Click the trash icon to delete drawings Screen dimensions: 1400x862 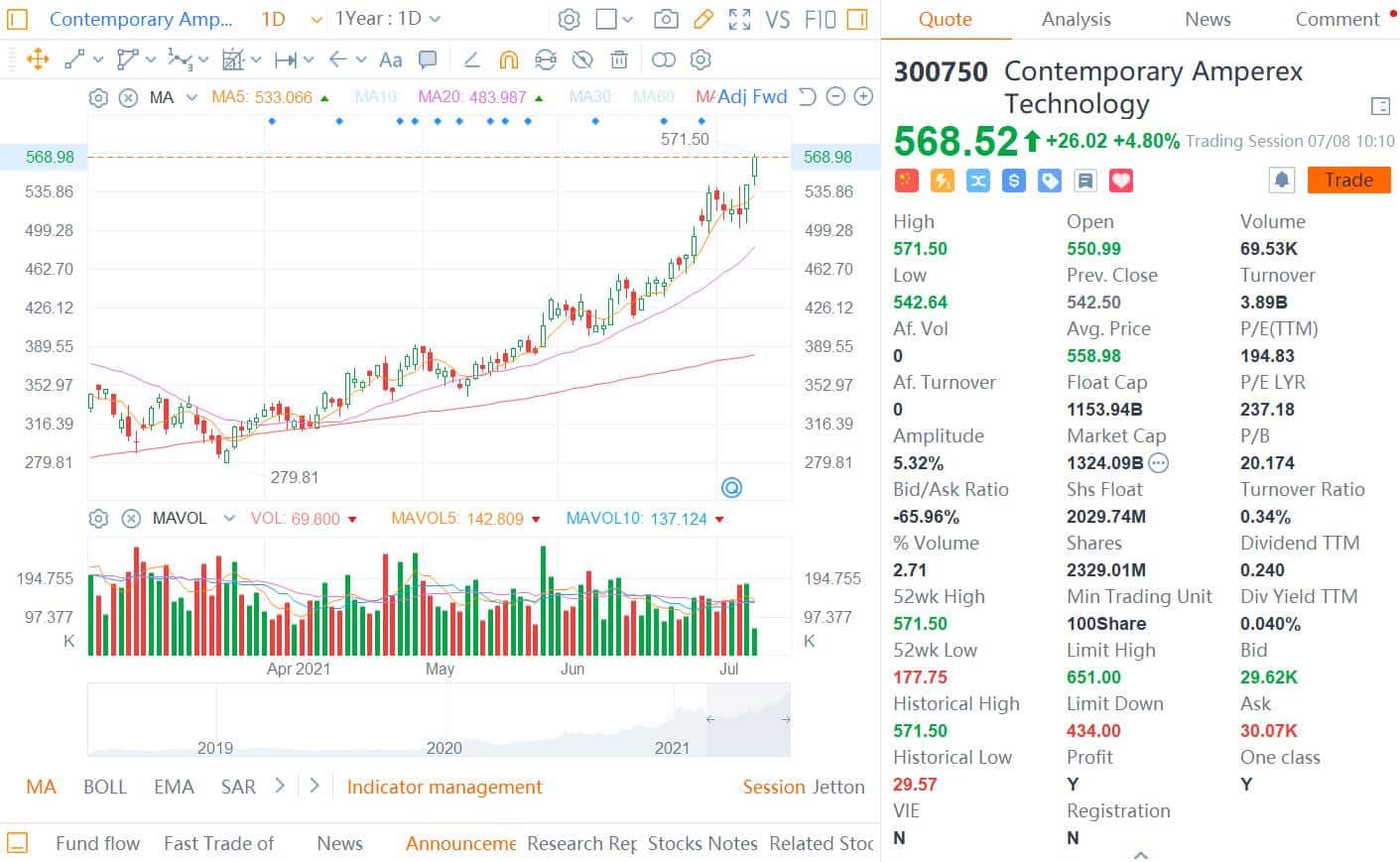click(x=619, y=61)
